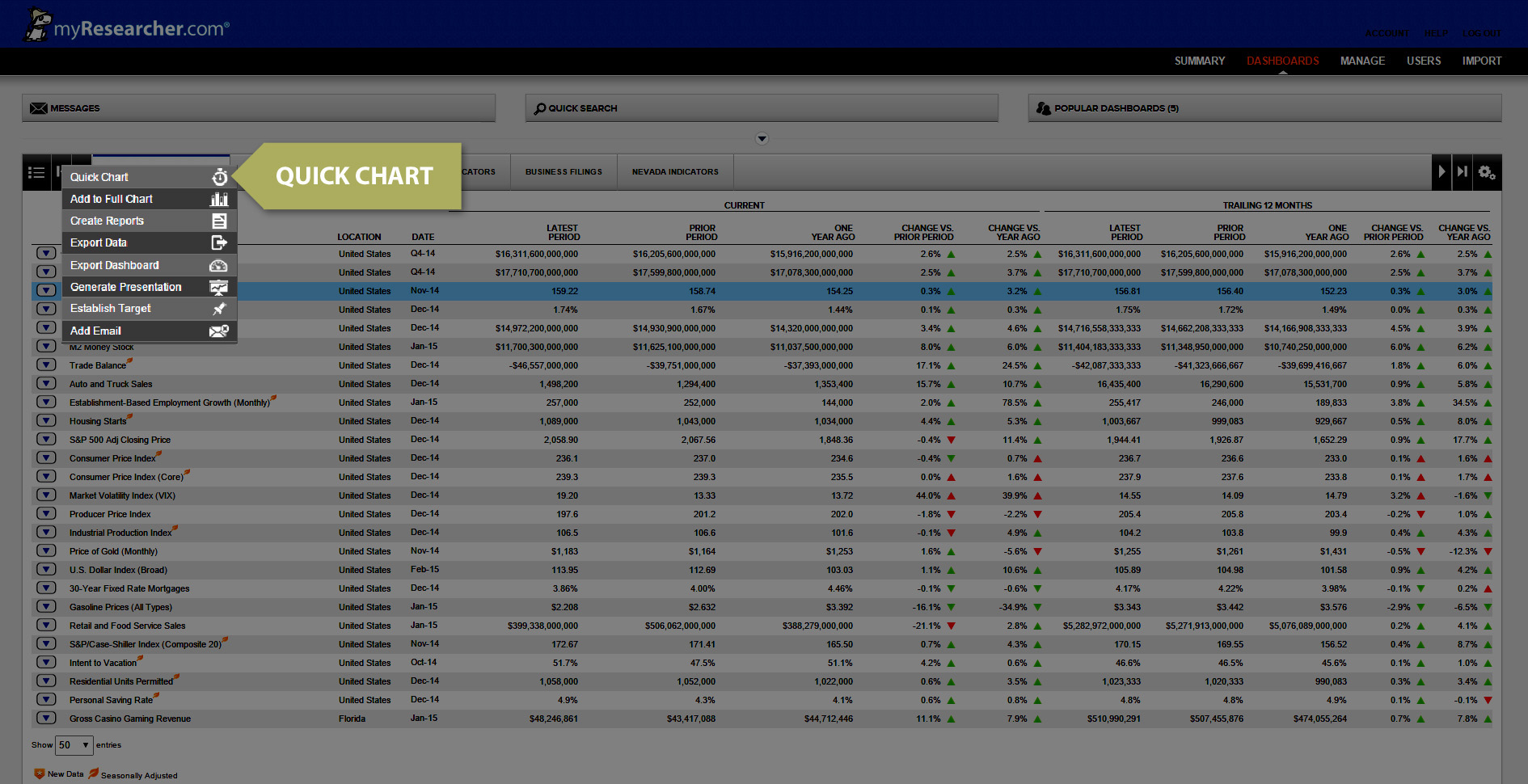
Task: Click U.S. Dollar Index (Broad) indicator name
Action: tap(118, 570)
